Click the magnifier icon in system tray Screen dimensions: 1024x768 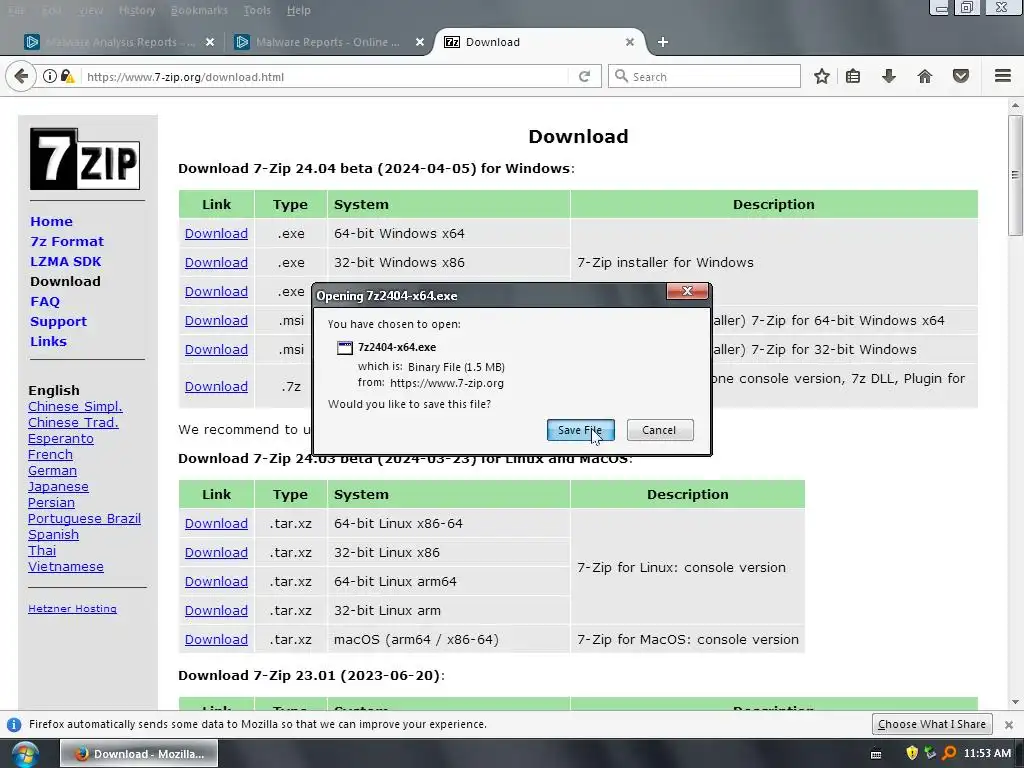950,753
